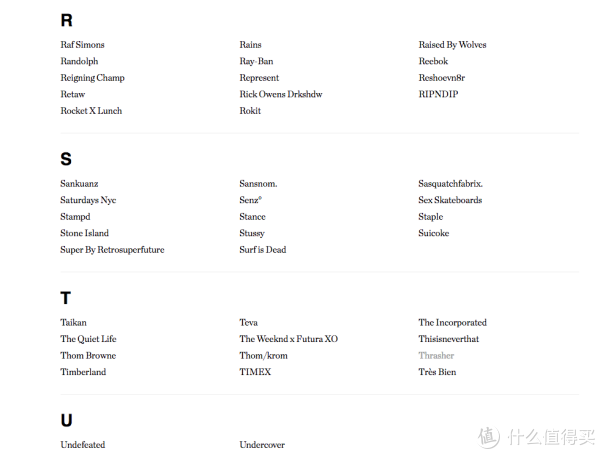Select the Thom Browne brand link
Screen dimensions: 600x454
88,356
